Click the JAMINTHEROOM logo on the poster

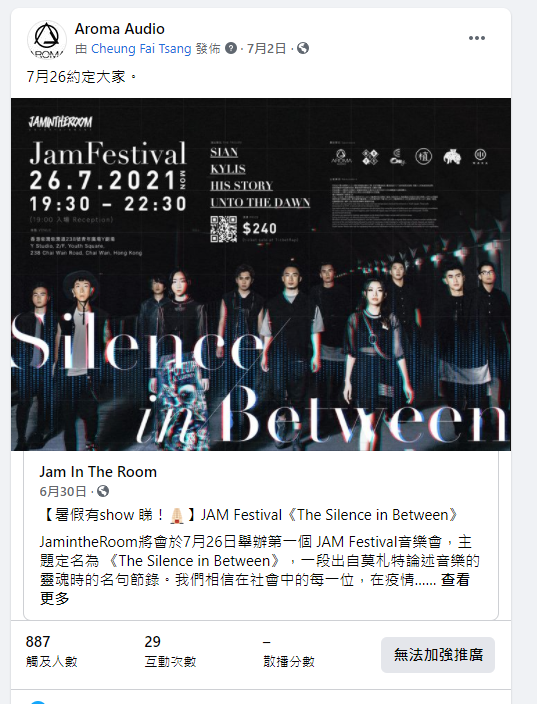coord(60,123)
